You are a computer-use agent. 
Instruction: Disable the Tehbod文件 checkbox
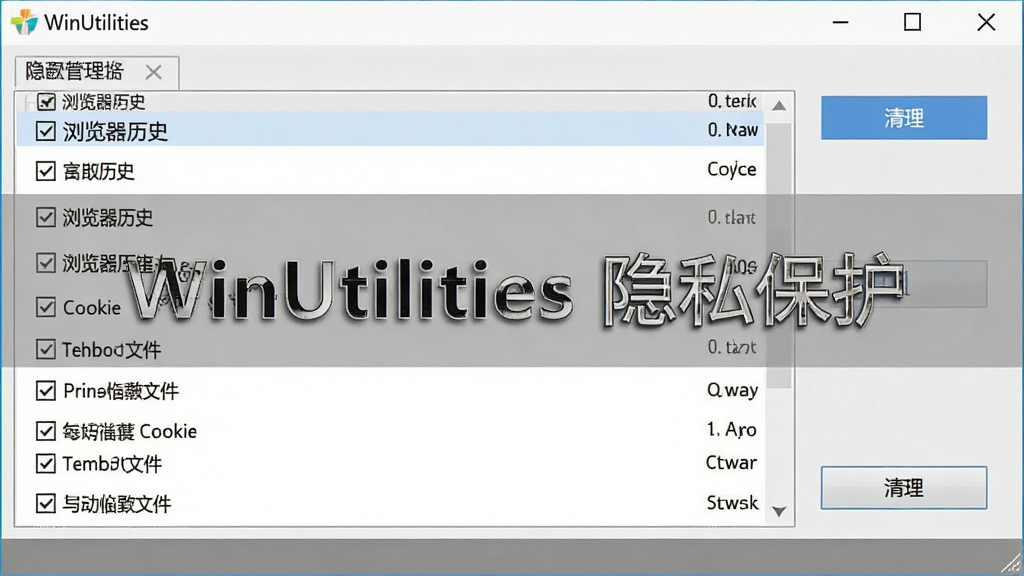[x=46, y=349]
